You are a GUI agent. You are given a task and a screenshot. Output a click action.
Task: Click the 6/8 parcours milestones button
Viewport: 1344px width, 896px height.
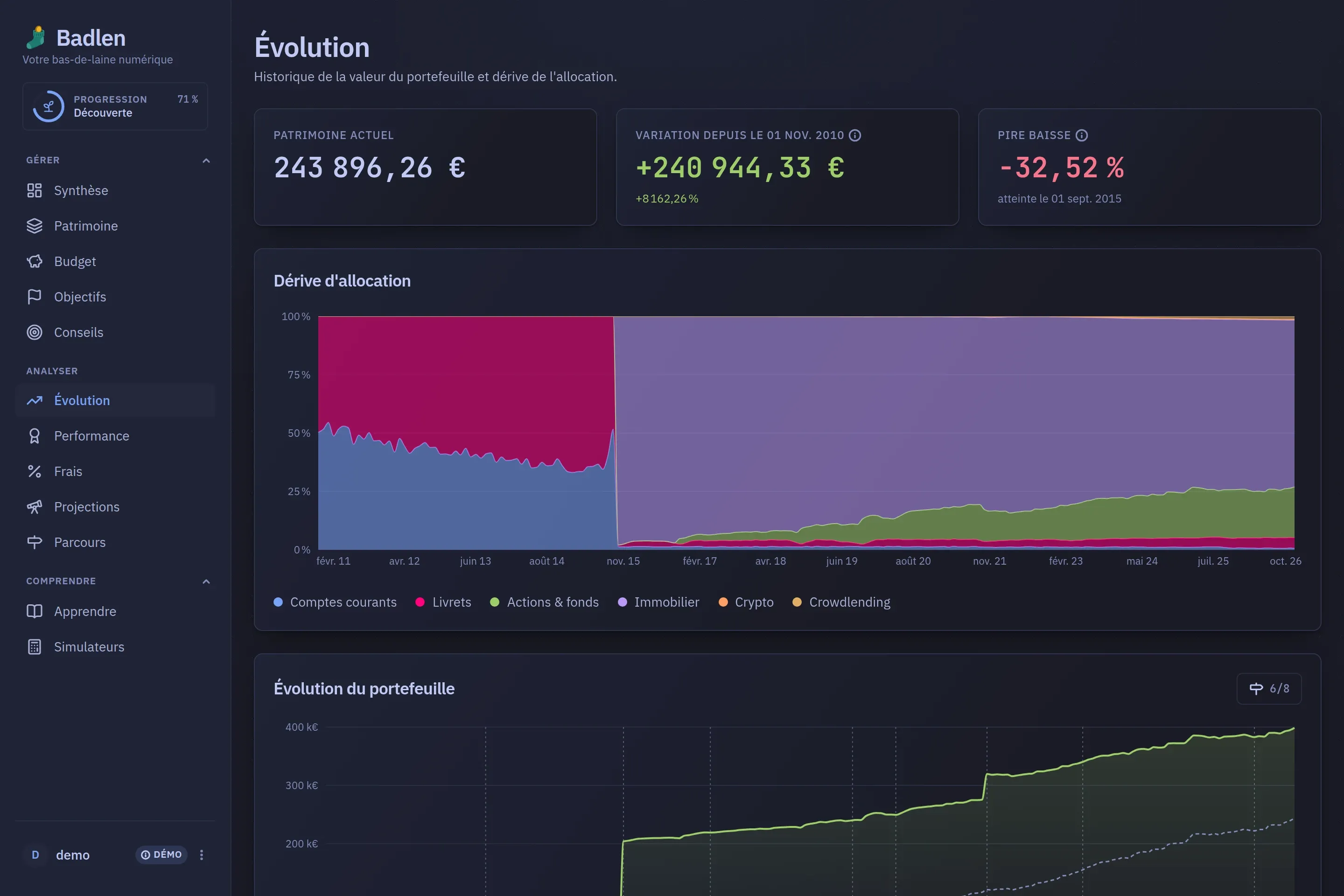1269,689
